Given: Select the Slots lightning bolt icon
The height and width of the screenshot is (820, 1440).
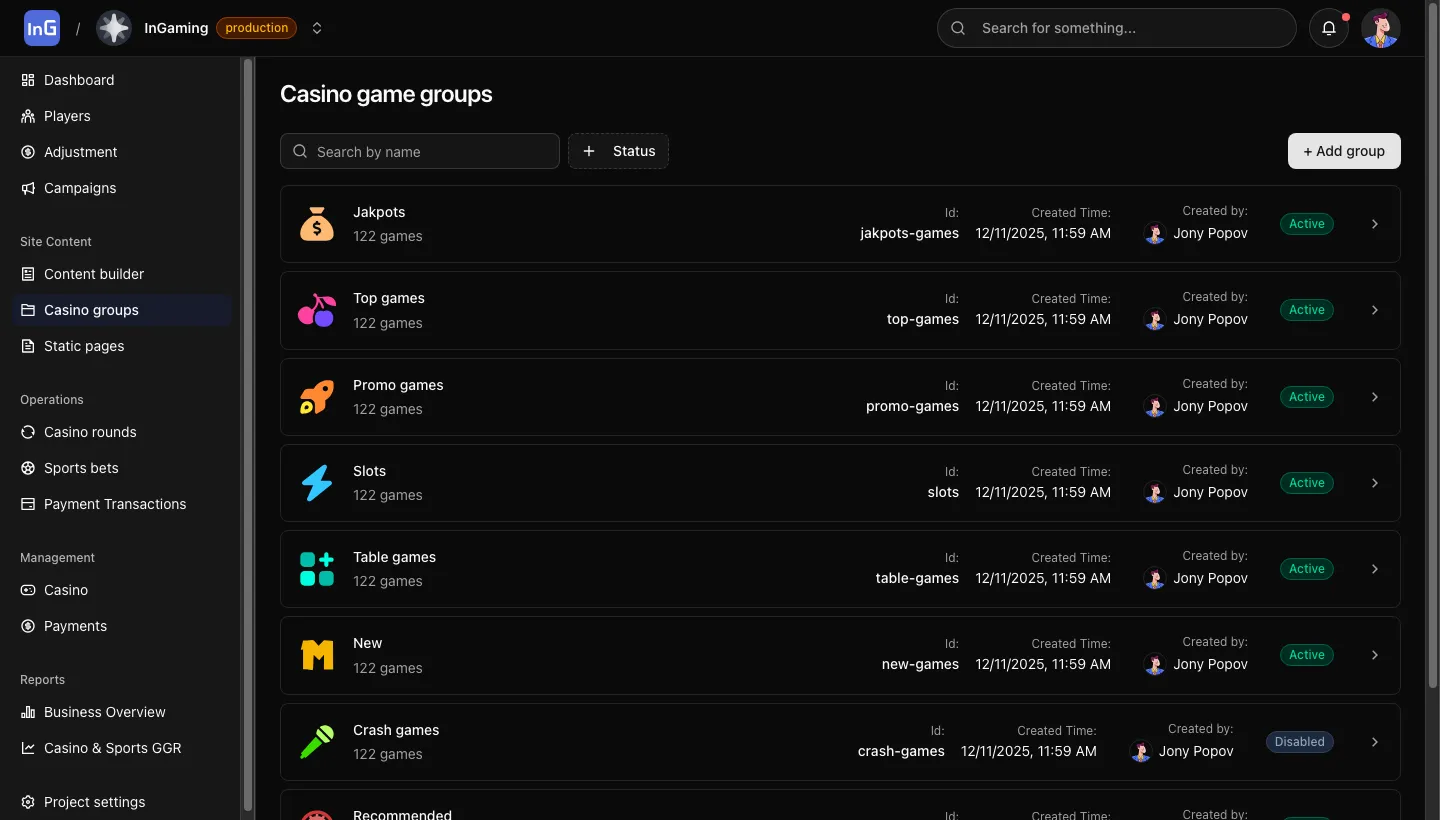Looking at the screenshot, I should (316, 483).
